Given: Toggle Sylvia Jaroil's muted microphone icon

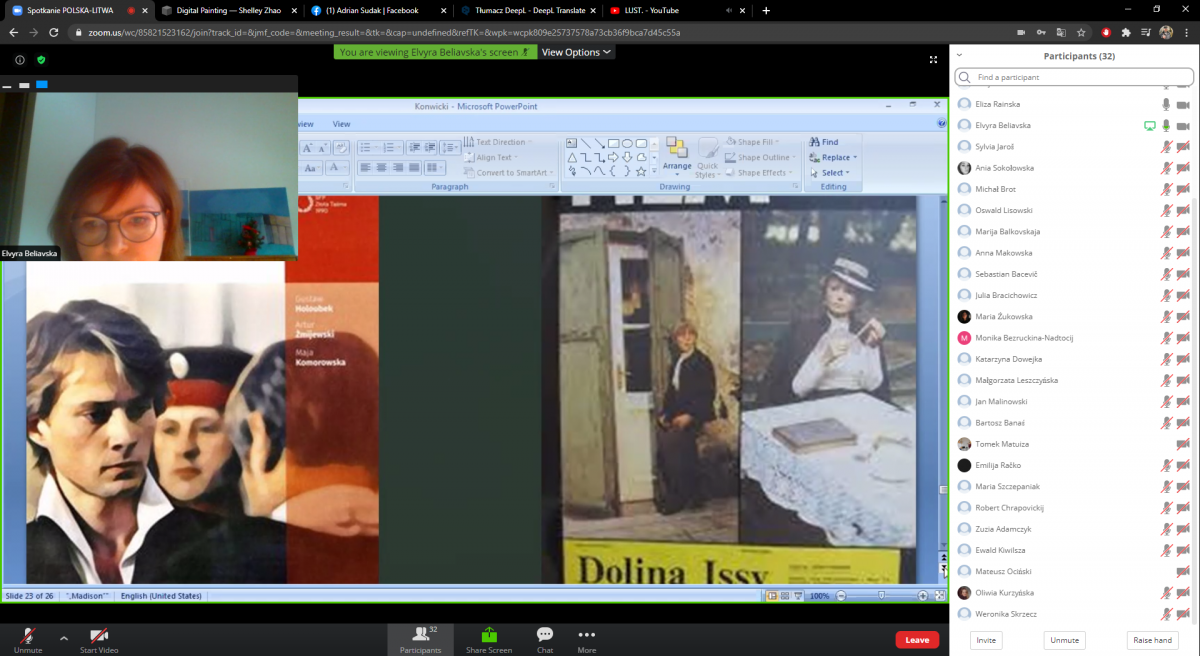Looking at the screenshot, I should coord(1166,147).
